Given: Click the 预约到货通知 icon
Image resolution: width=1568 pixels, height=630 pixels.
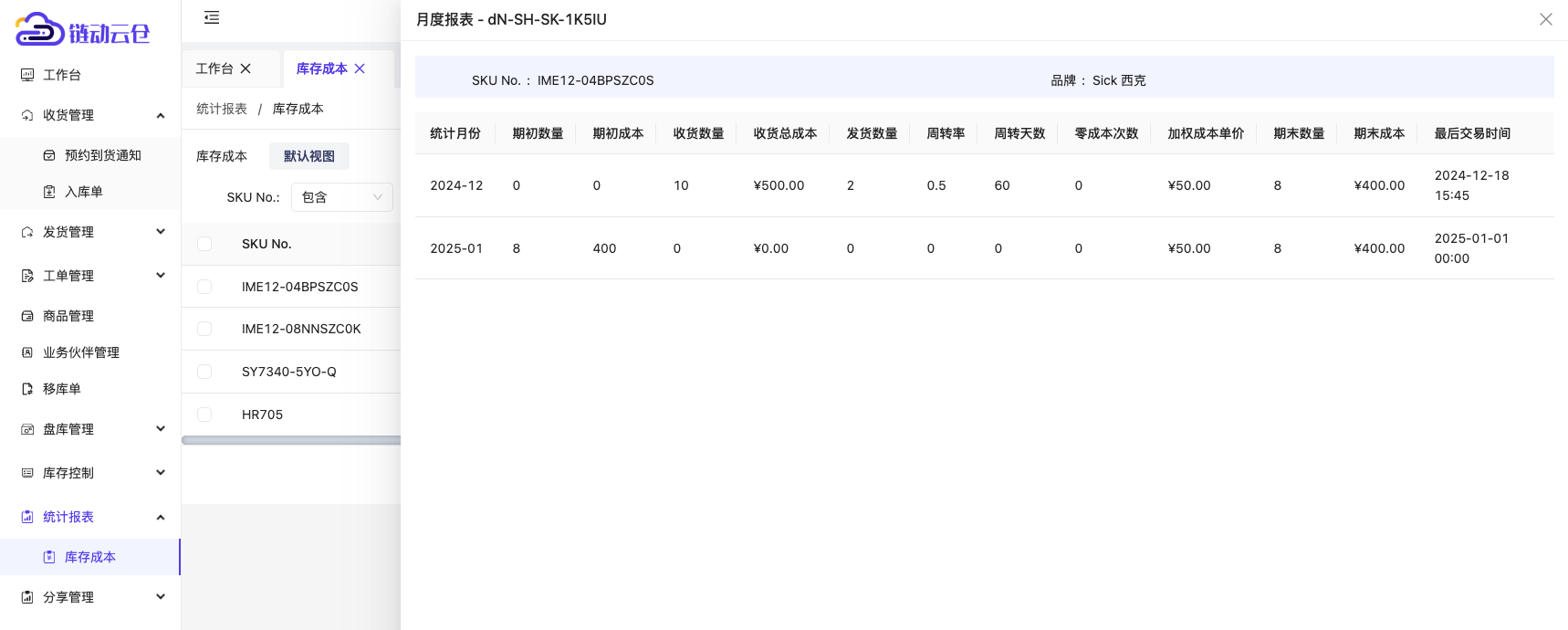Looking at the screenshot, I should tap(49, 155).
